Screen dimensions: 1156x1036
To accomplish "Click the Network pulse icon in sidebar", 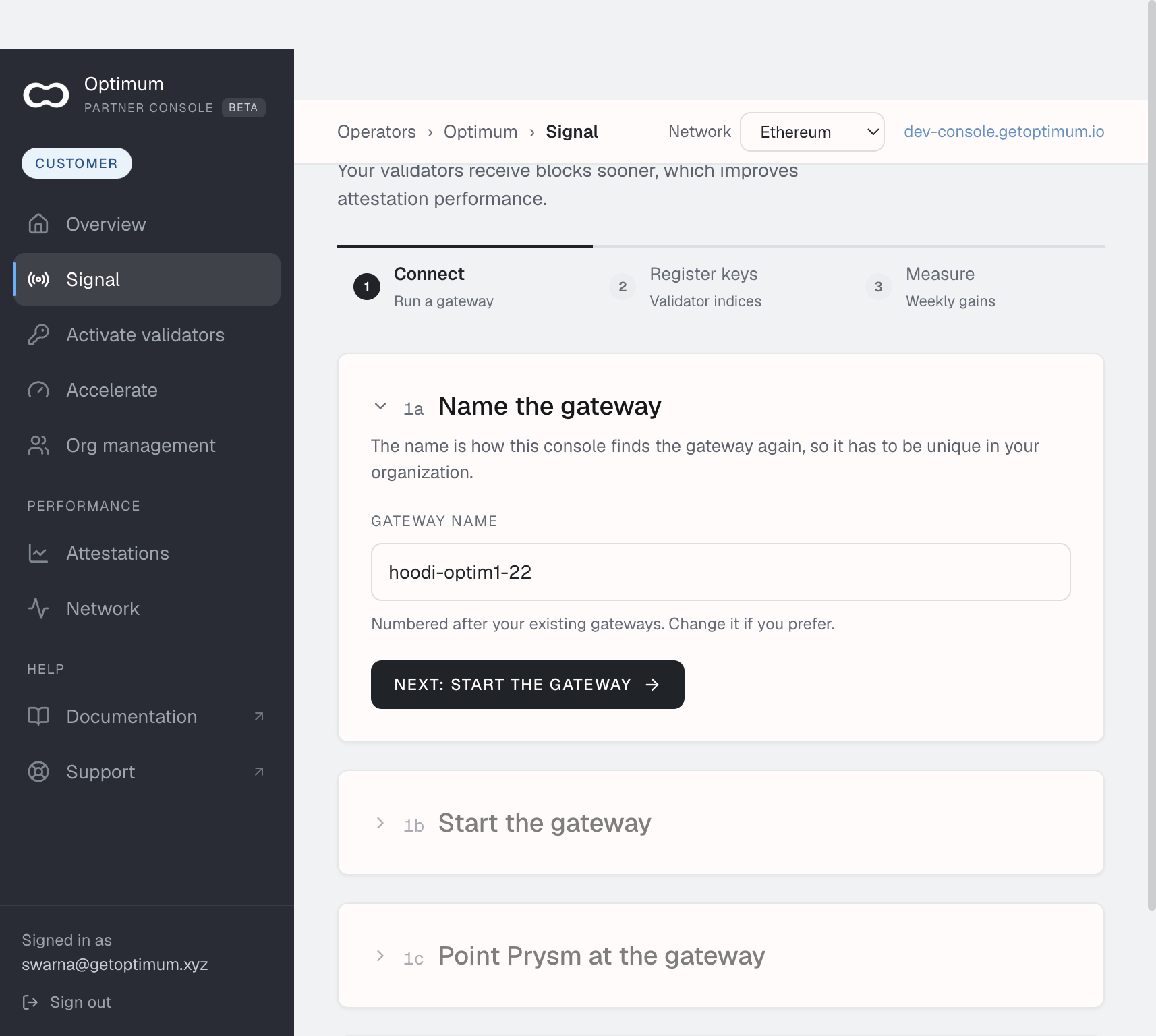I will 38,608.
